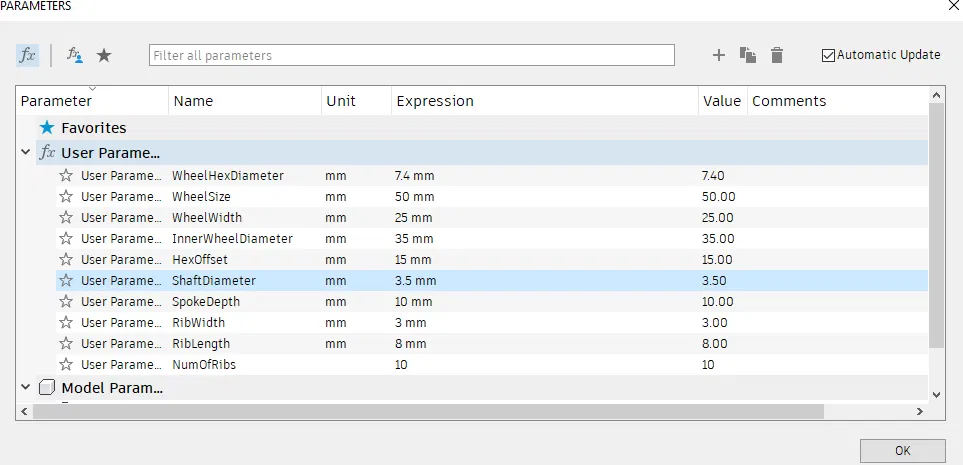Viewport: 963px width, 465px height.
Task: Click the star favorites filter icon in the toolbar
Action: [x=104, y=55]
